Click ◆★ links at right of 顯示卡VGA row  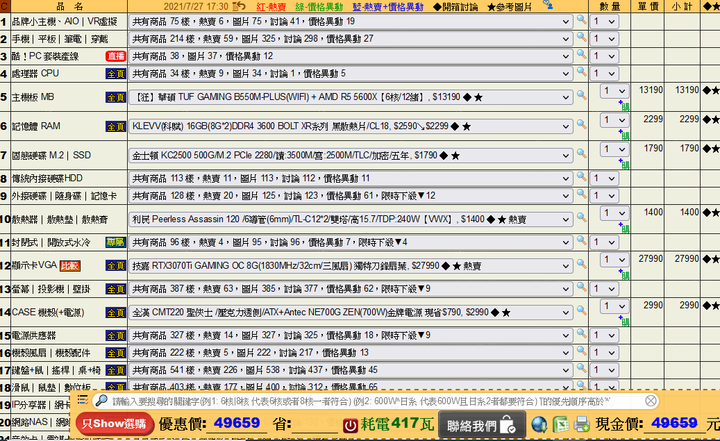click(711, 260)
